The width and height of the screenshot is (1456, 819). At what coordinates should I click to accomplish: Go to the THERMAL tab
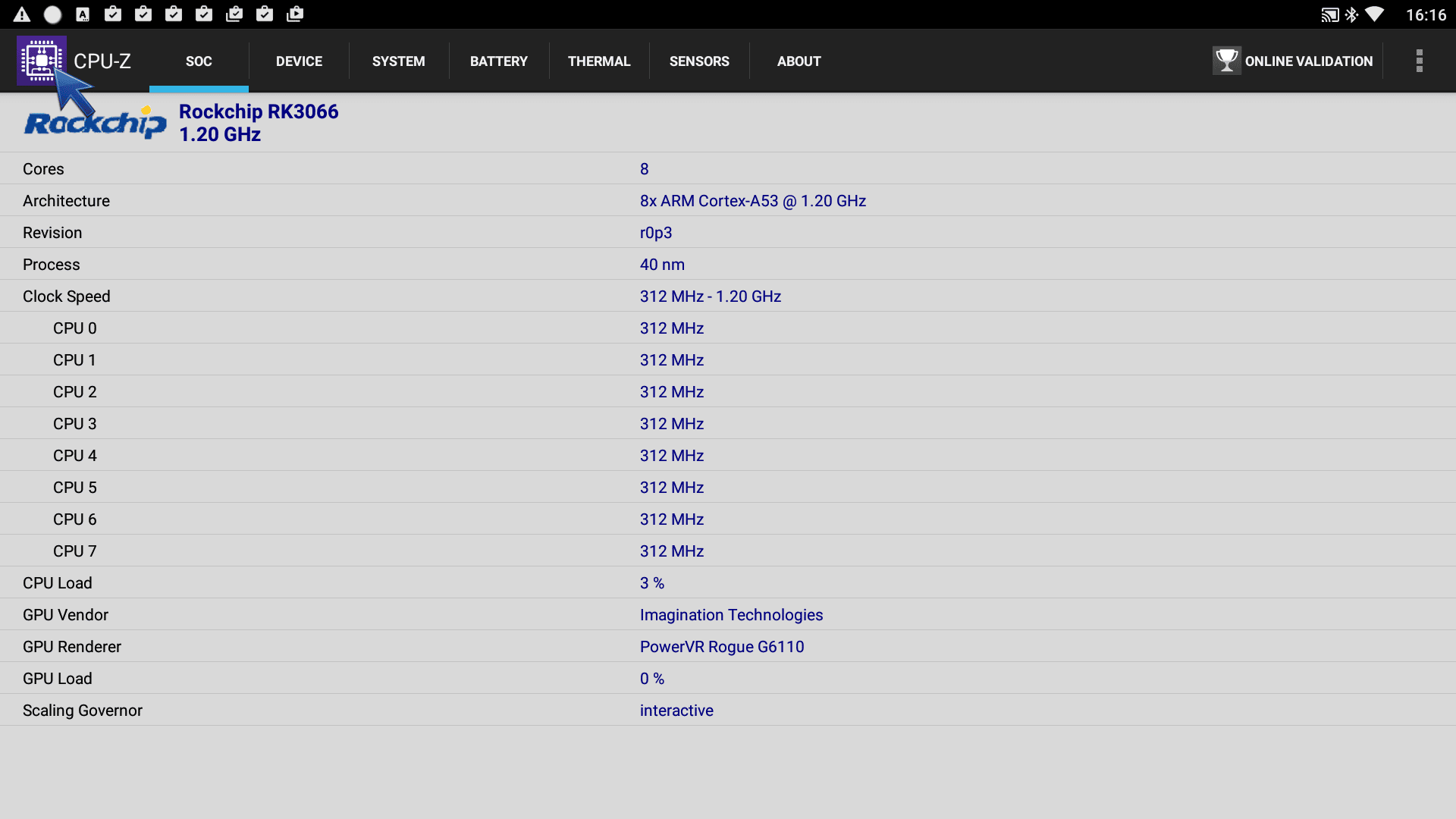click(599, 61)
